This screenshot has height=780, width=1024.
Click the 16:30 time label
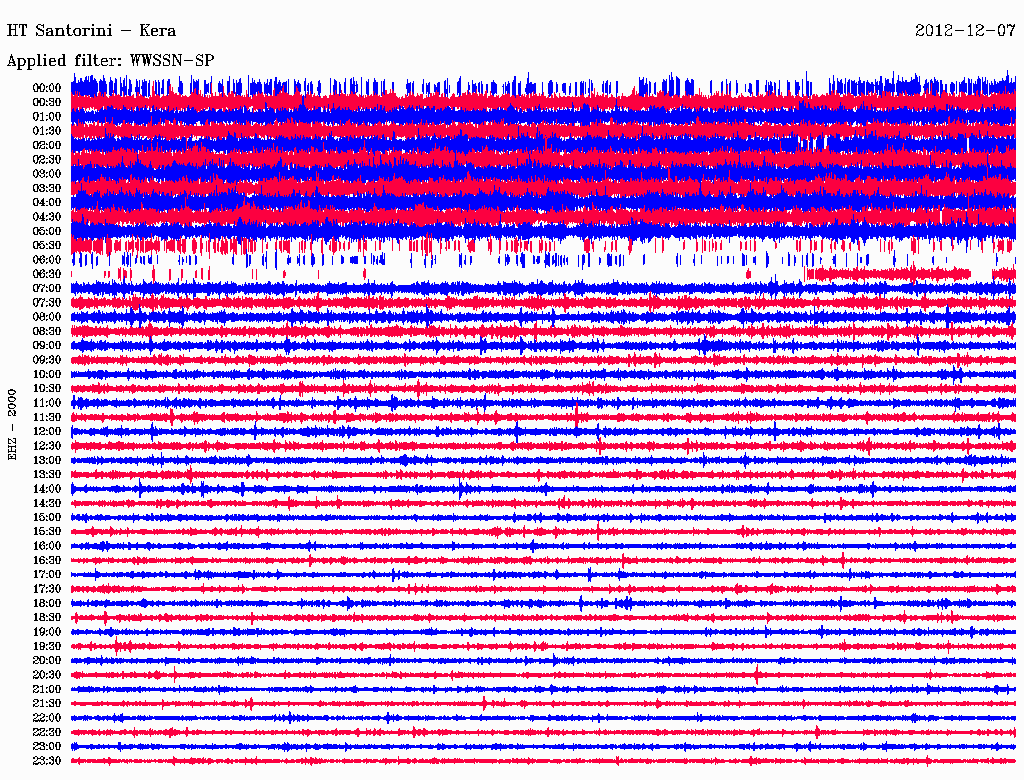47,561
